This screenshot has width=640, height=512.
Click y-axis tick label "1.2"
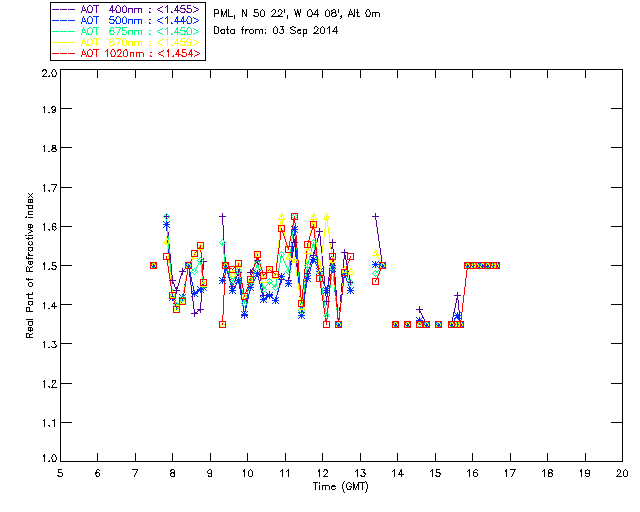(x=49, y=384)
